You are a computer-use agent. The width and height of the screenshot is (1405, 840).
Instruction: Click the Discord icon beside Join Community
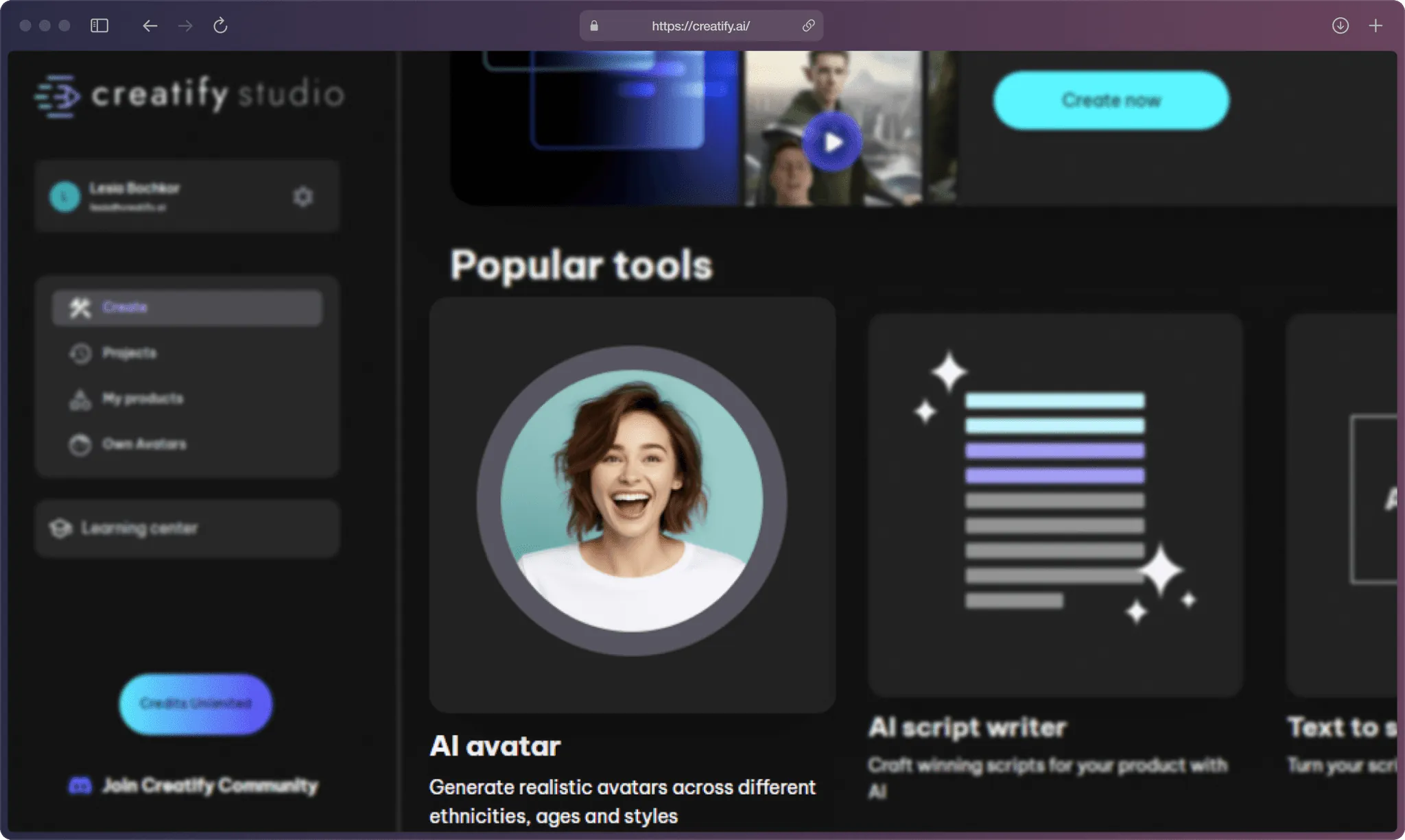80,785
